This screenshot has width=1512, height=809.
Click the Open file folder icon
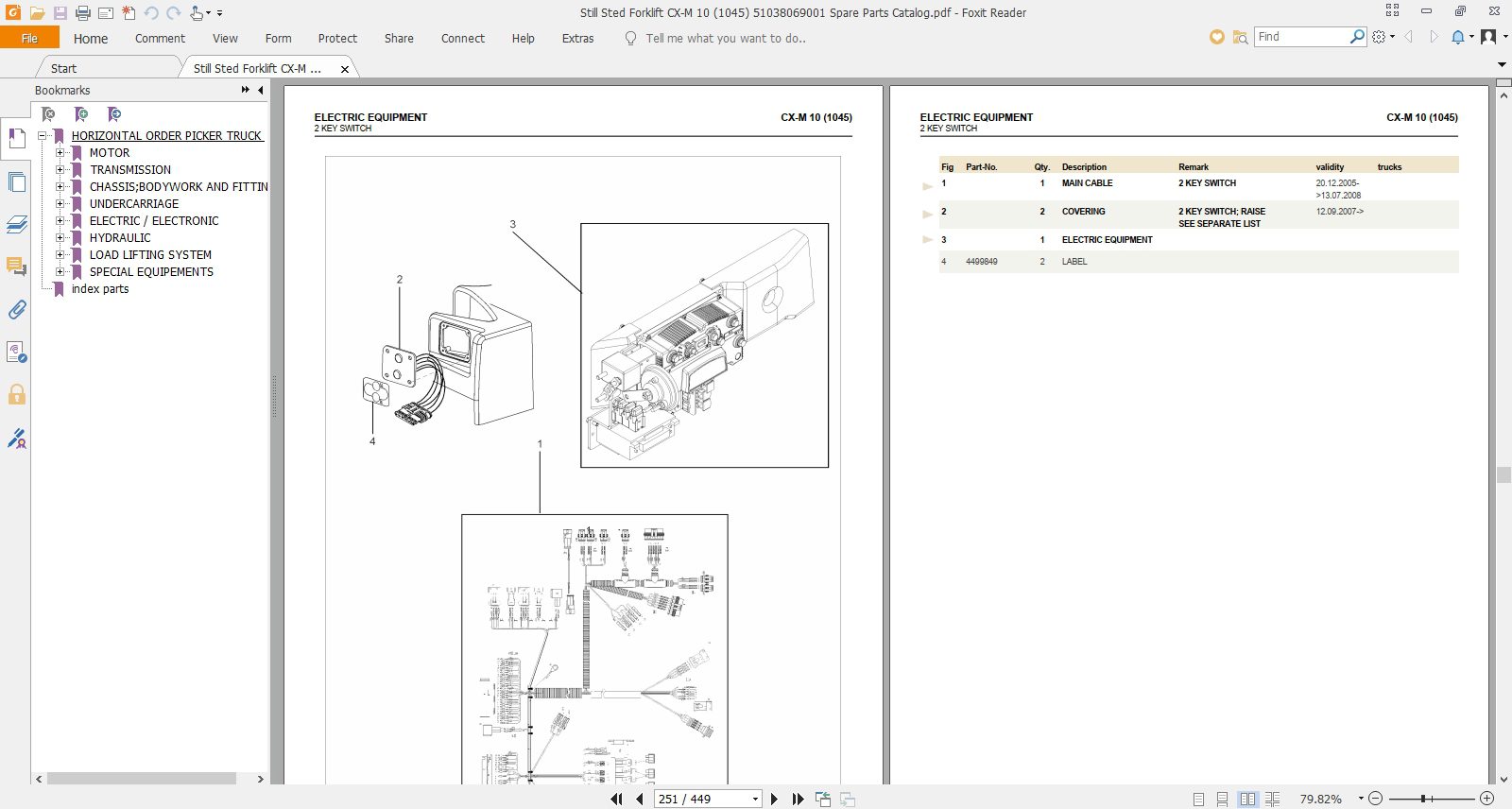point(37,13)
